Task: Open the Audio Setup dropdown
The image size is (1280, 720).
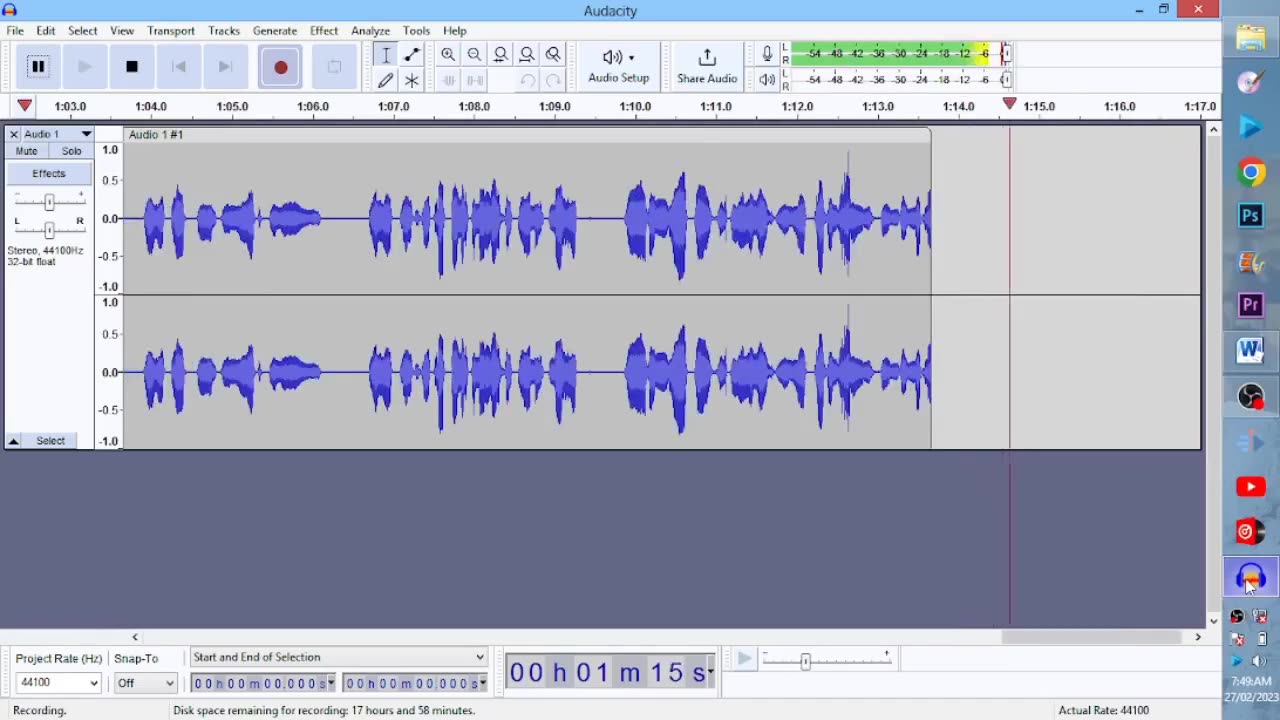Action: [x=618, y=67]
